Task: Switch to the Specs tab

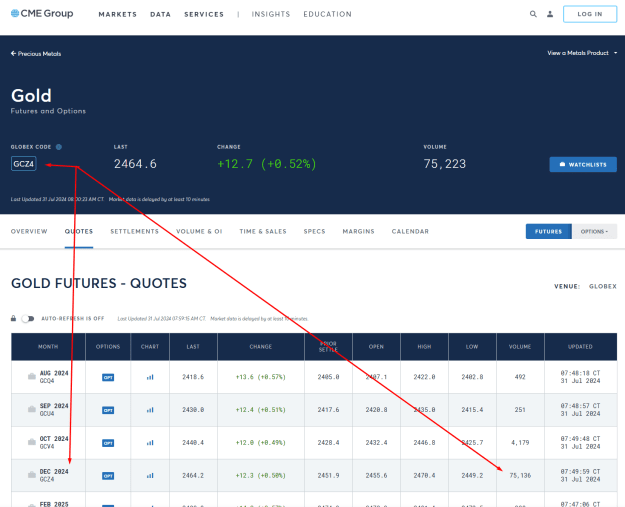Action: point(314,232)
